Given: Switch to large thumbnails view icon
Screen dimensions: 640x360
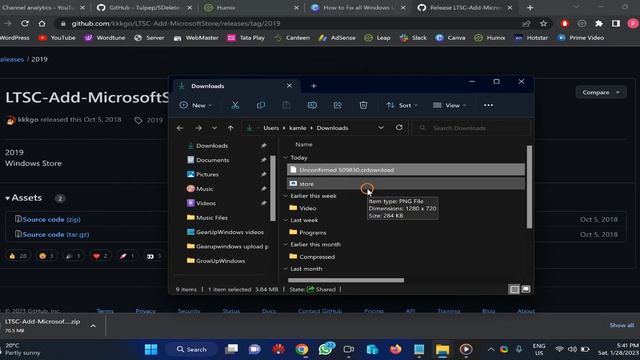Looking at the screenshot, I should [526, 289].
